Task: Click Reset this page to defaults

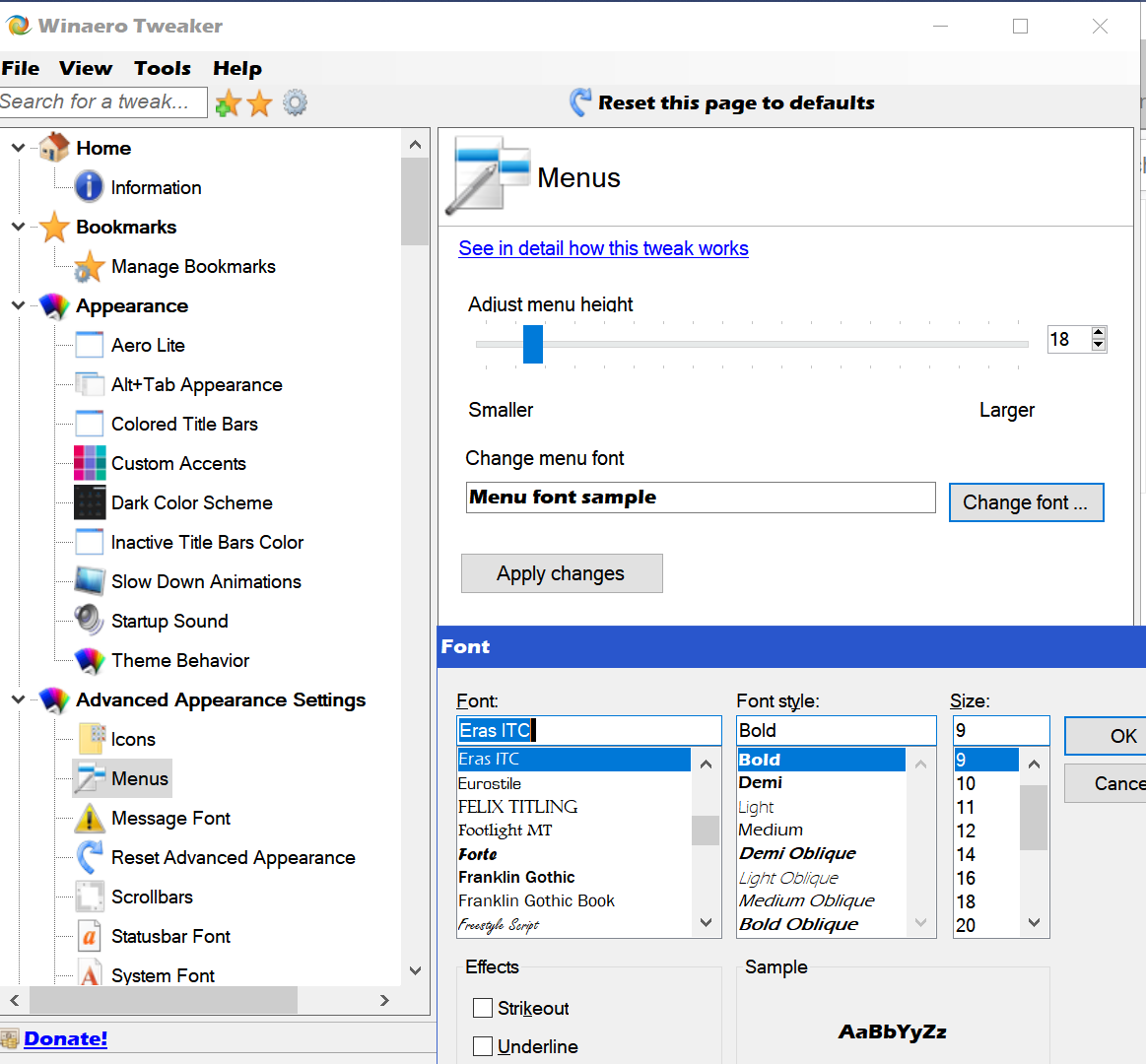Action: pyautogui.click(x=737, y=102)
